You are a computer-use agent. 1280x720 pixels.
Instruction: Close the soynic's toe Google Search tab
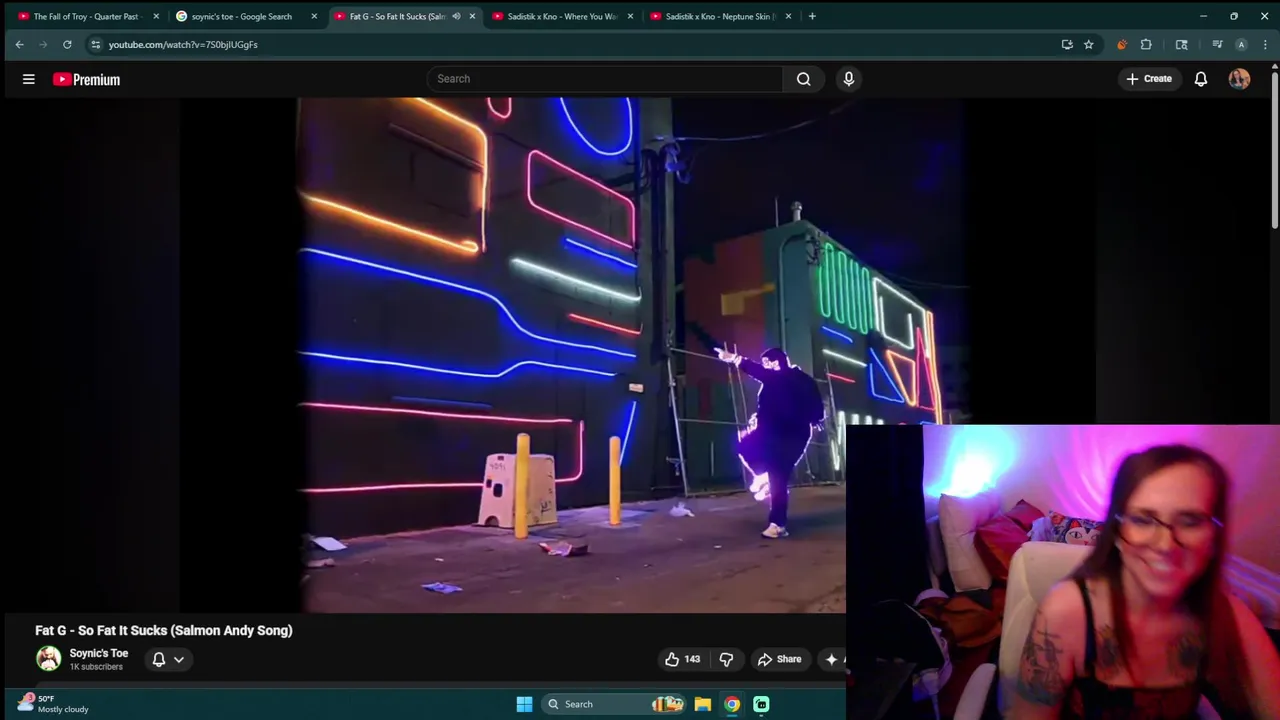click(314, 16)
